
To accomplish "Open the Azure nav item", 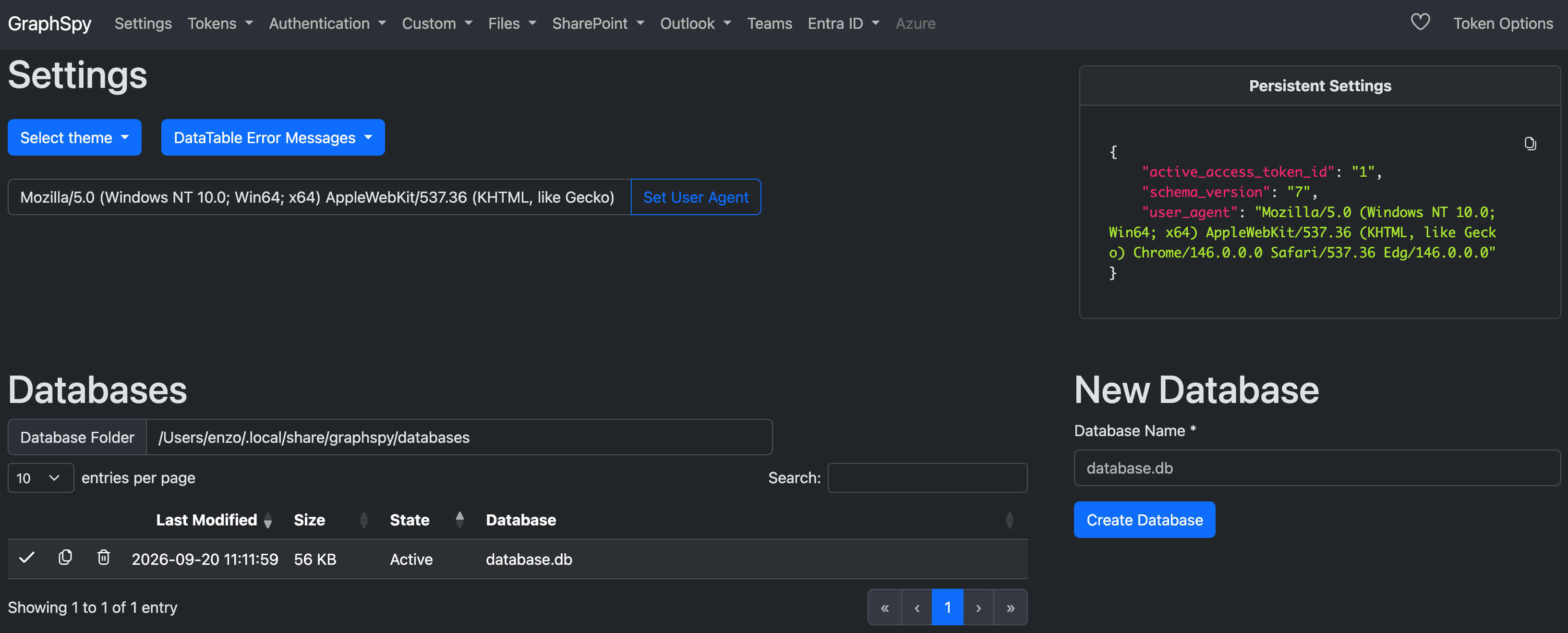I will tap(915, 23).
